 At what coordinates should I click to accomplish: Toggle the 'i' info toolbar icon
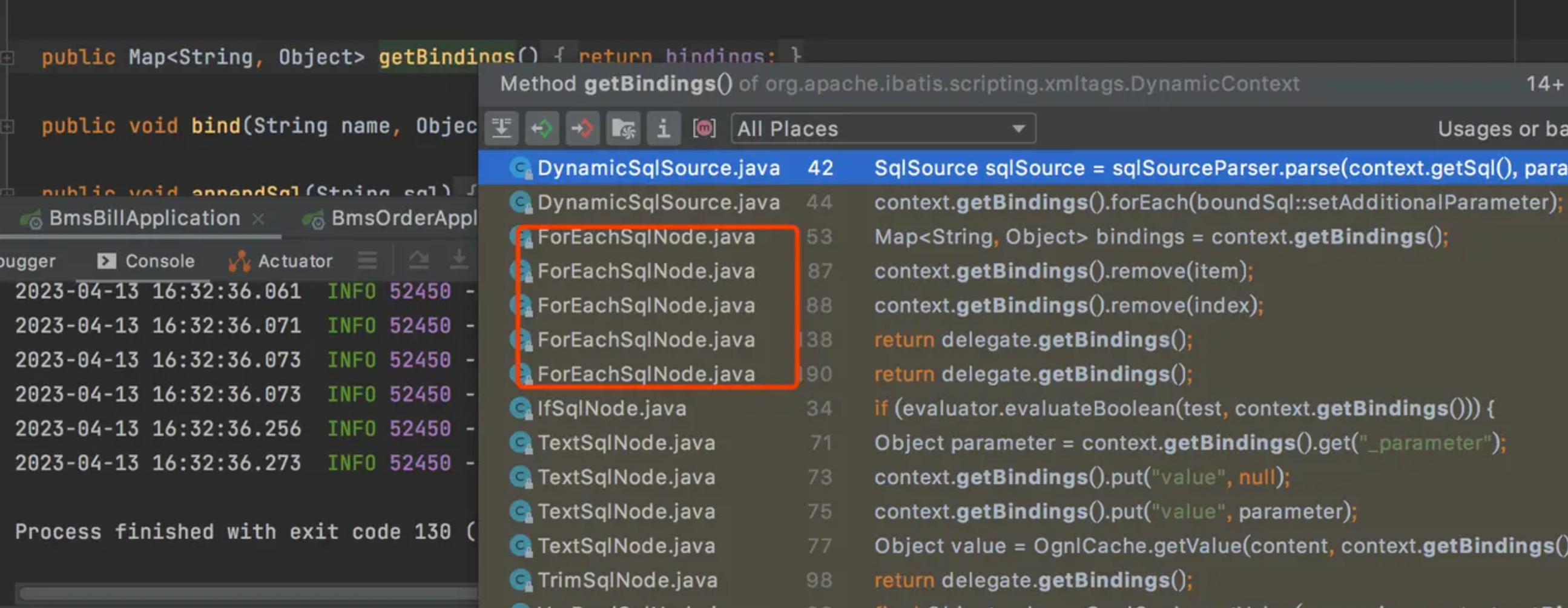pos(664,128)
